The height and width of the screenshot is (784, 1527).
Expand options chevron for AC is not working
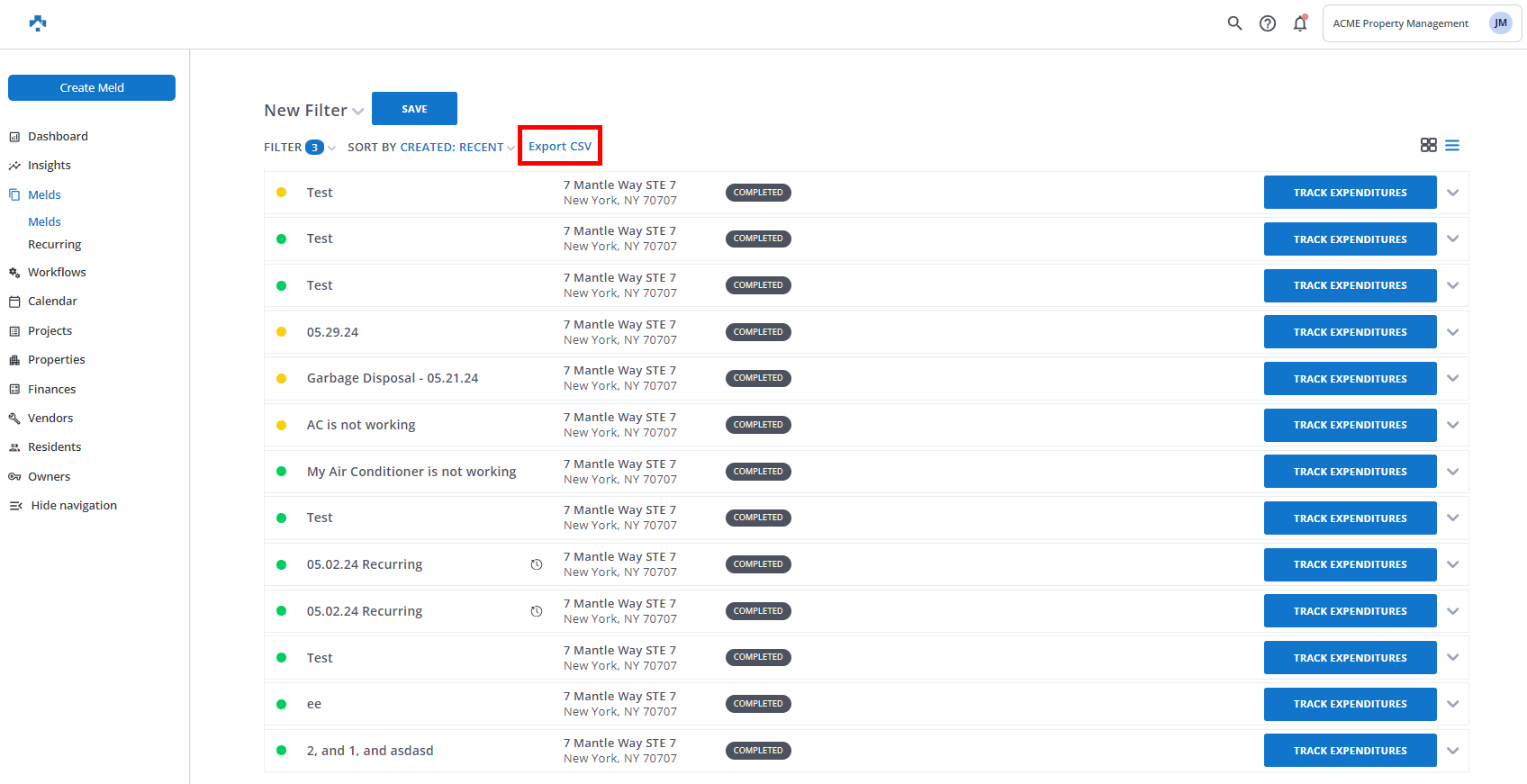pyautogui.click(x=1452, y=425)
